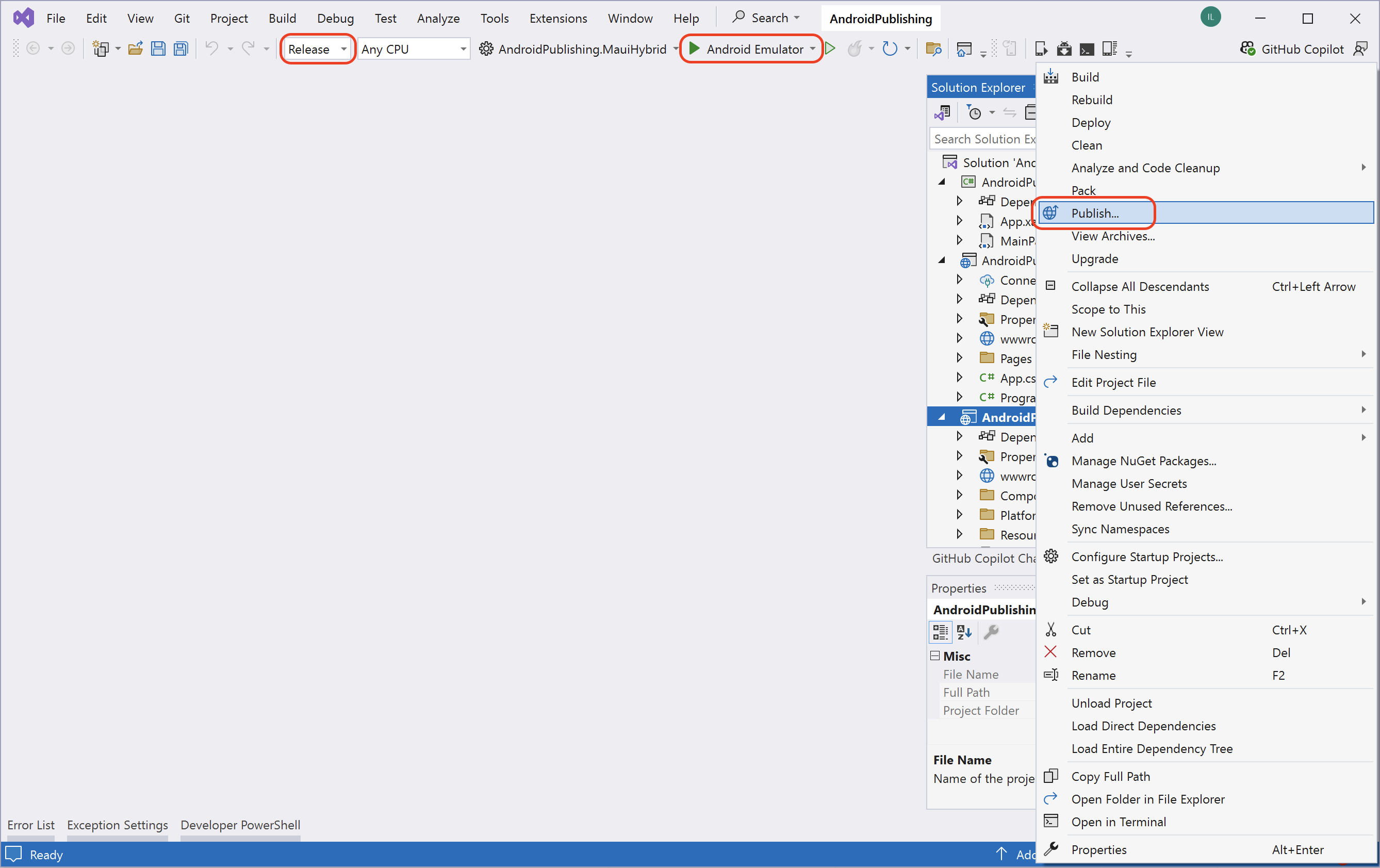1380x868 pixels.
Task: Click the GitHub Copilot button label
Action: pyautogui.click(x=1302, y=50)
